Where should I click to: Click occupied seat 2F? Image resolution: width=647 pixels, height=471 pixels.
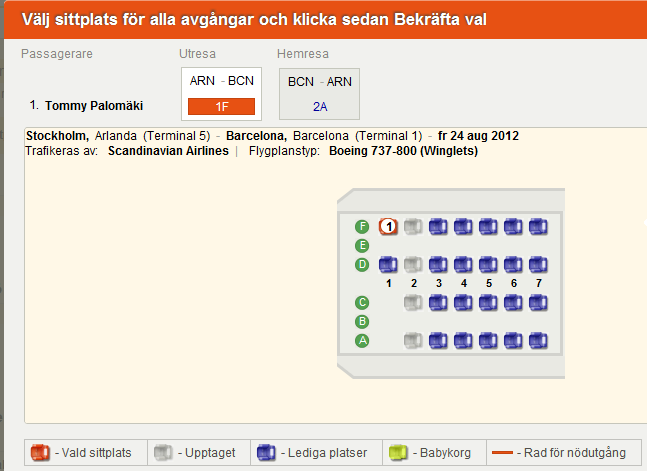(413, 226)
